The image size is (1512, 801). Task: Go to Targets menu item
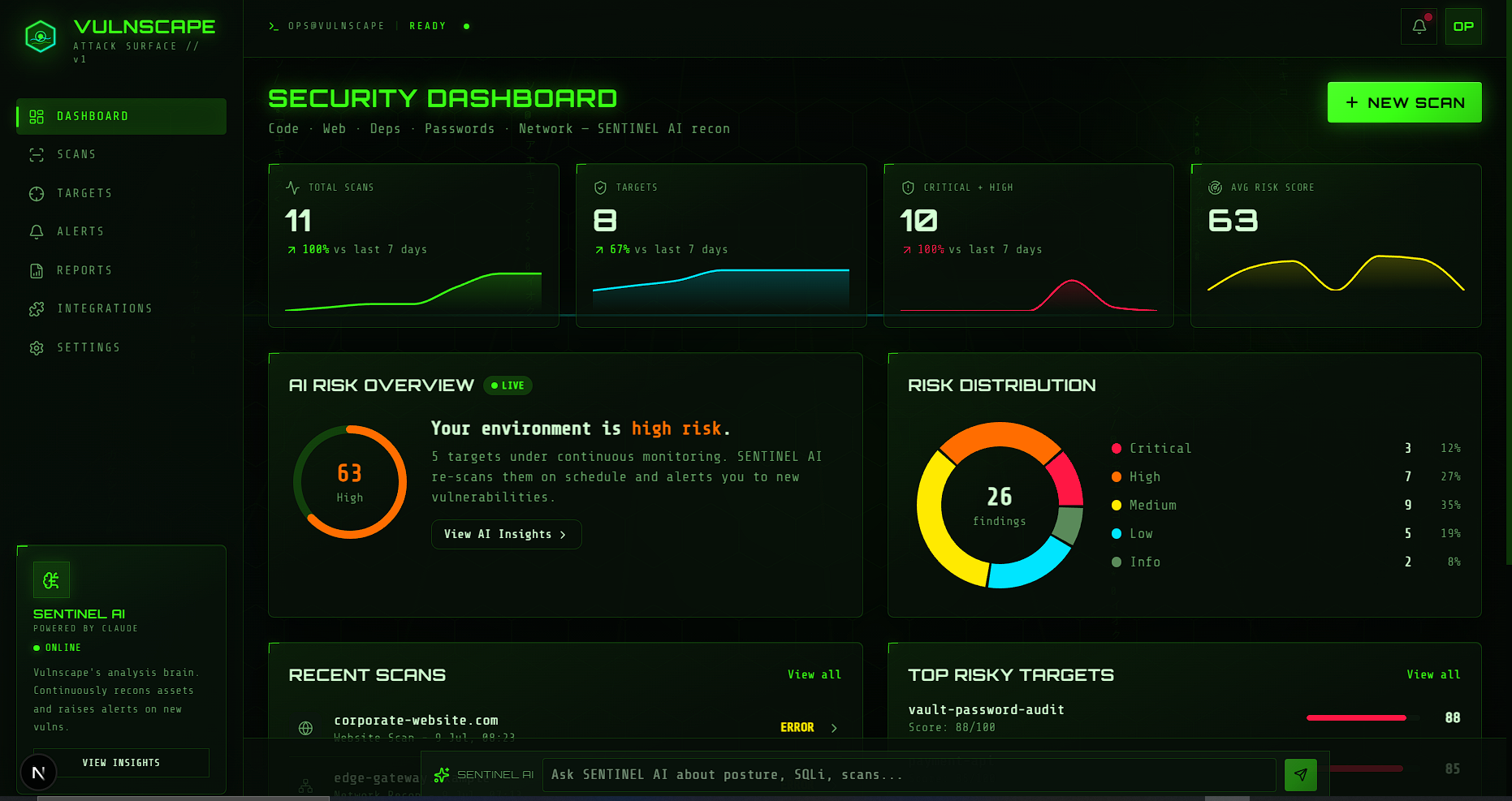point(122,193)
